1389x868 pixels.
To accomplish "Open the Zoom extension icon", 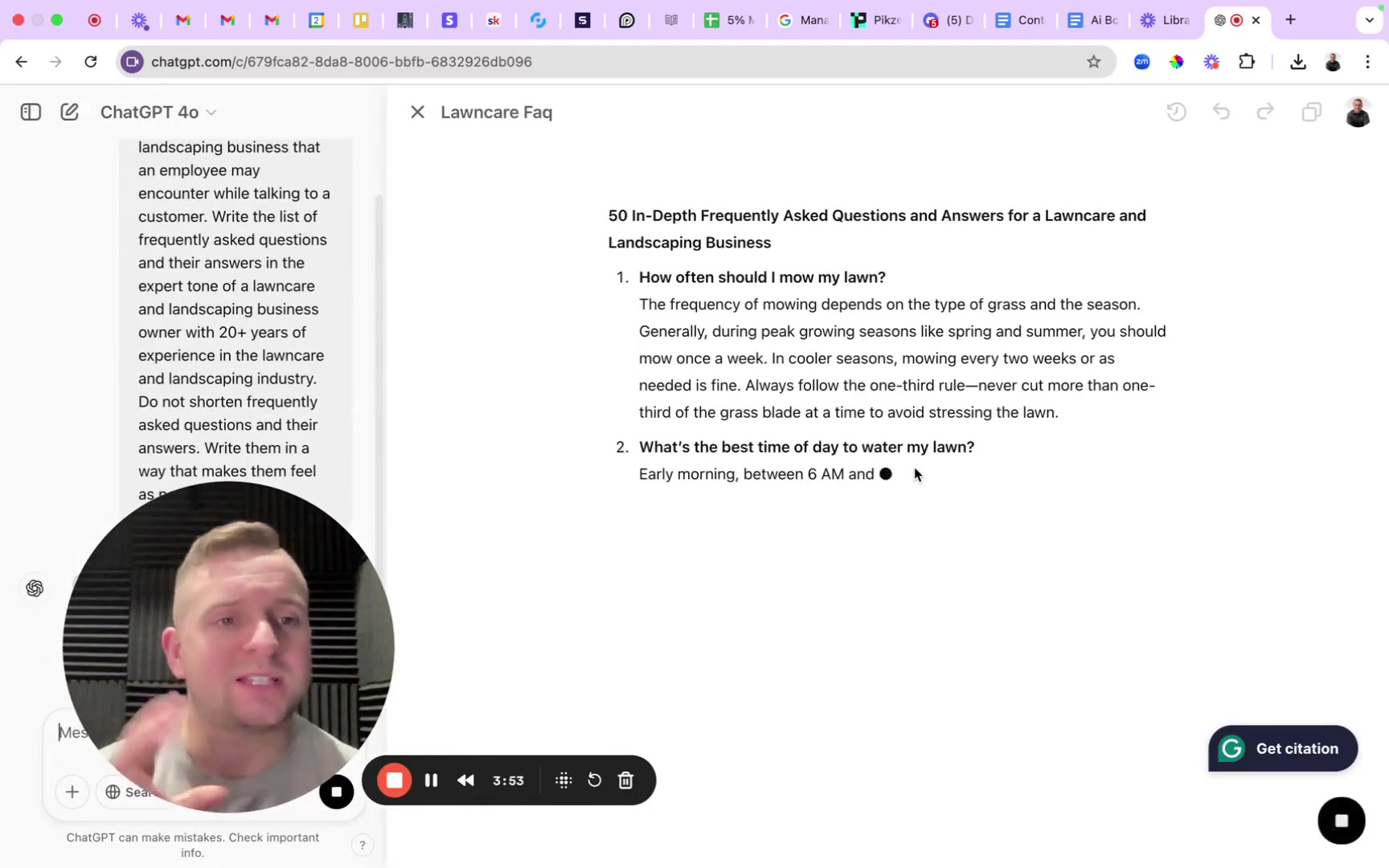I will [1141, 62].
